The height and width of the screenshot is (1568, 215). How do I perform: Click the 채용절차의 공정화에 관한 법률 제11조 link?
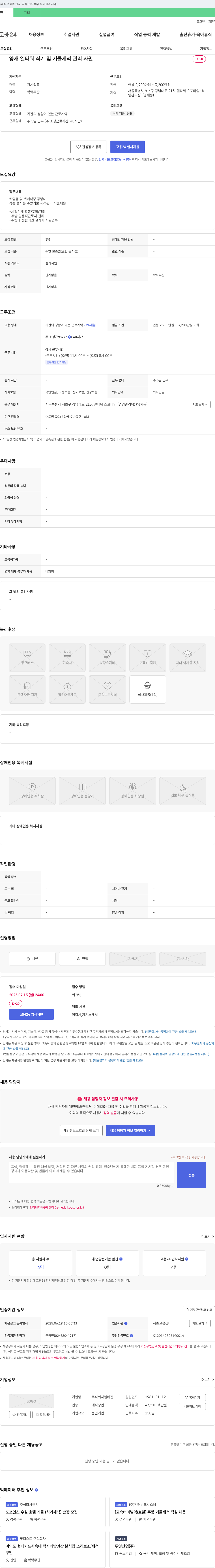[118, 1060]
